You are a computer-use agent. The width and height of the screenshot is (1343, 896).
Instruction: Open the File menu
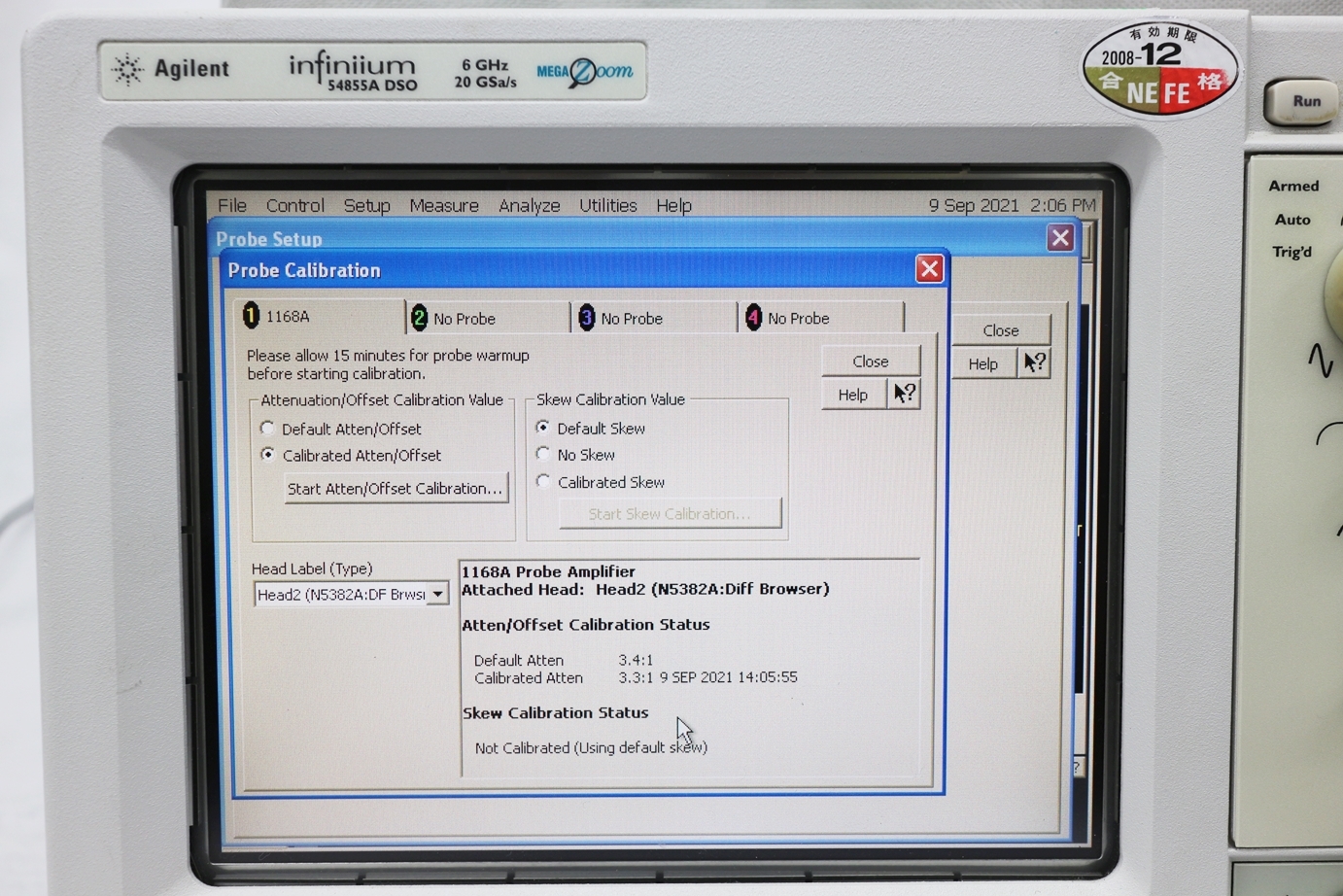231,205
